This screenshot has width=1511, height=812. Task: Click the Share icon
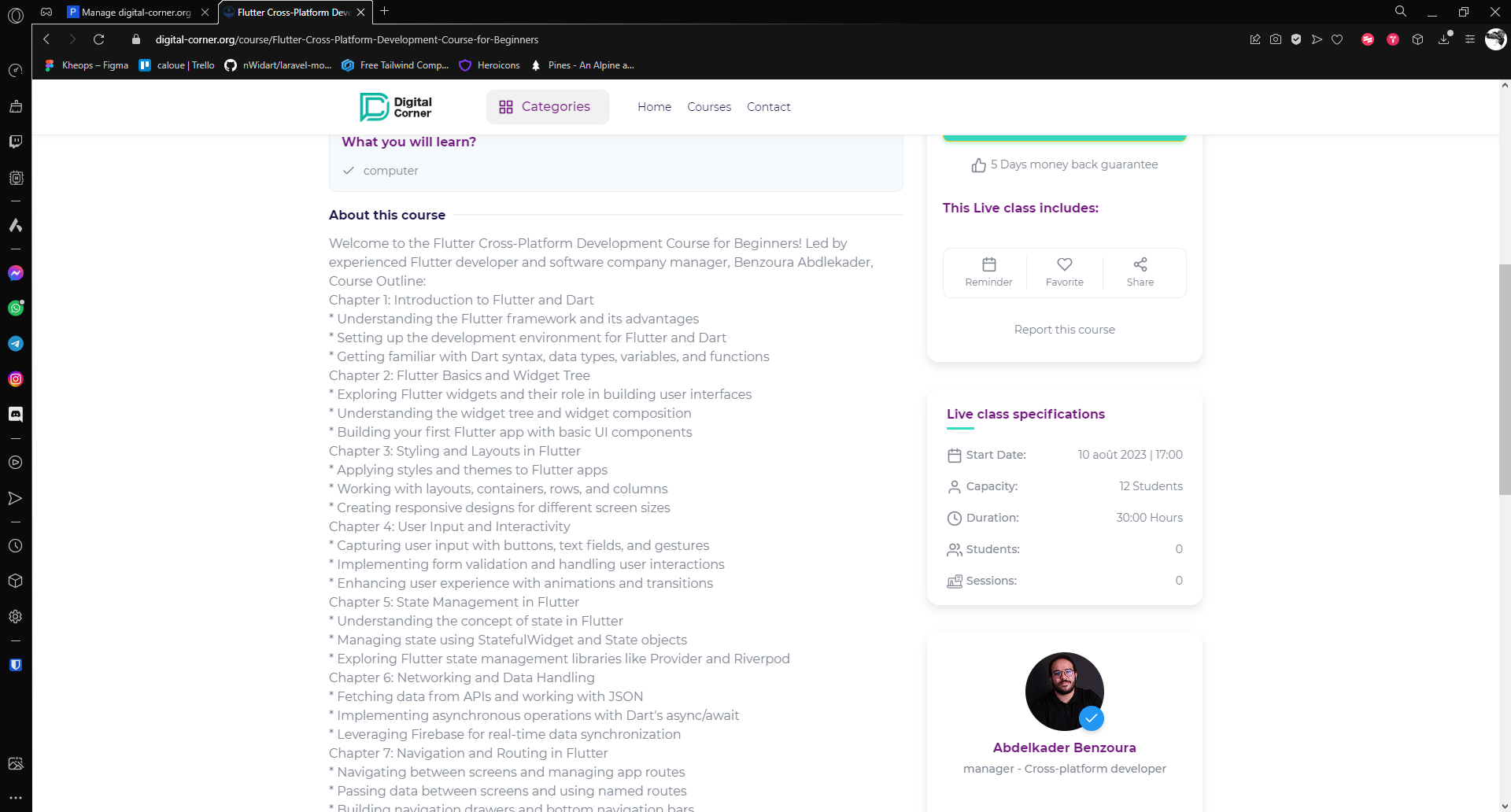[1140, 265]
